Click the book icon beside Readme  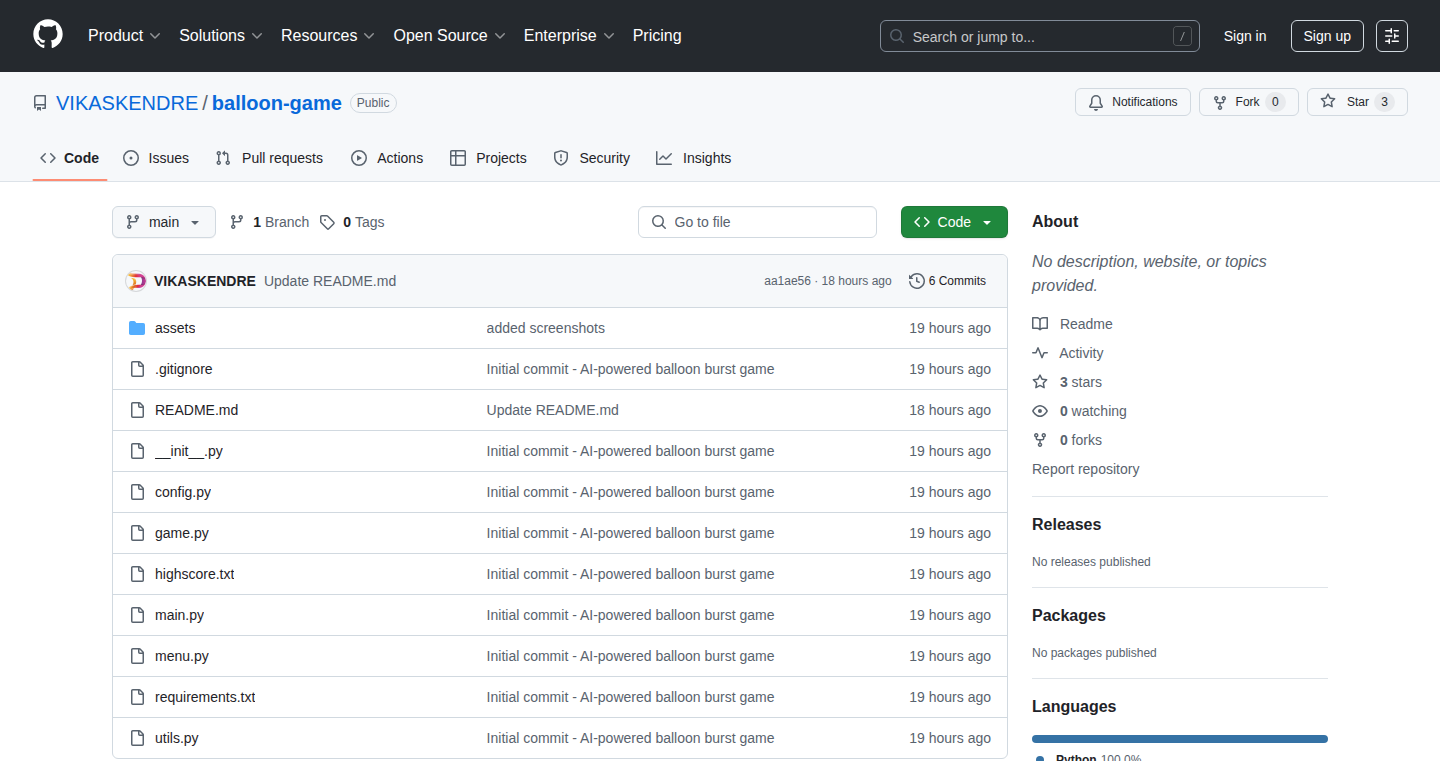[1040, 324]
